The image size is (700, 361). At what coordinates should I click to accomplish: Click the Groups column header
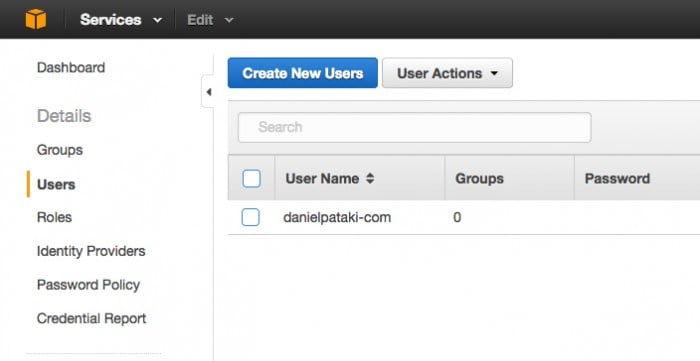(x=479, y=178)
